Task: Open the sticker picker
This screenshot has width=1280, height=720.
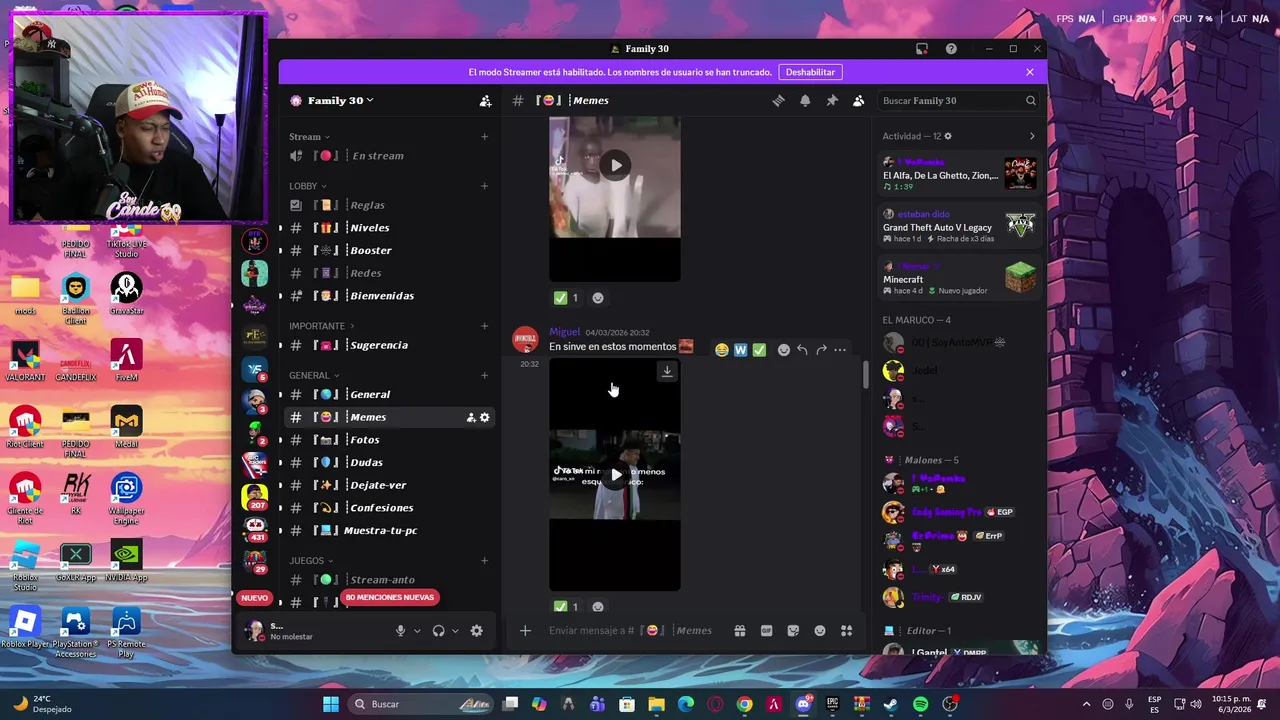Action: 793,630
